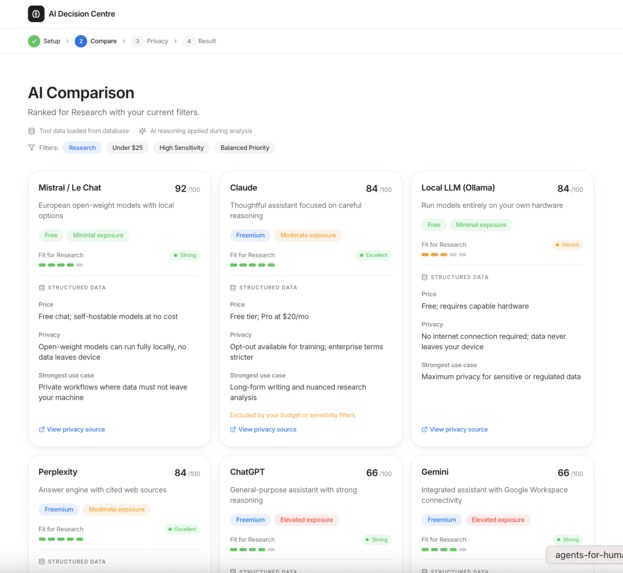Click the Local LLM orange fit rating bar
The image size is (623, 573).
[x=444, y=255]
